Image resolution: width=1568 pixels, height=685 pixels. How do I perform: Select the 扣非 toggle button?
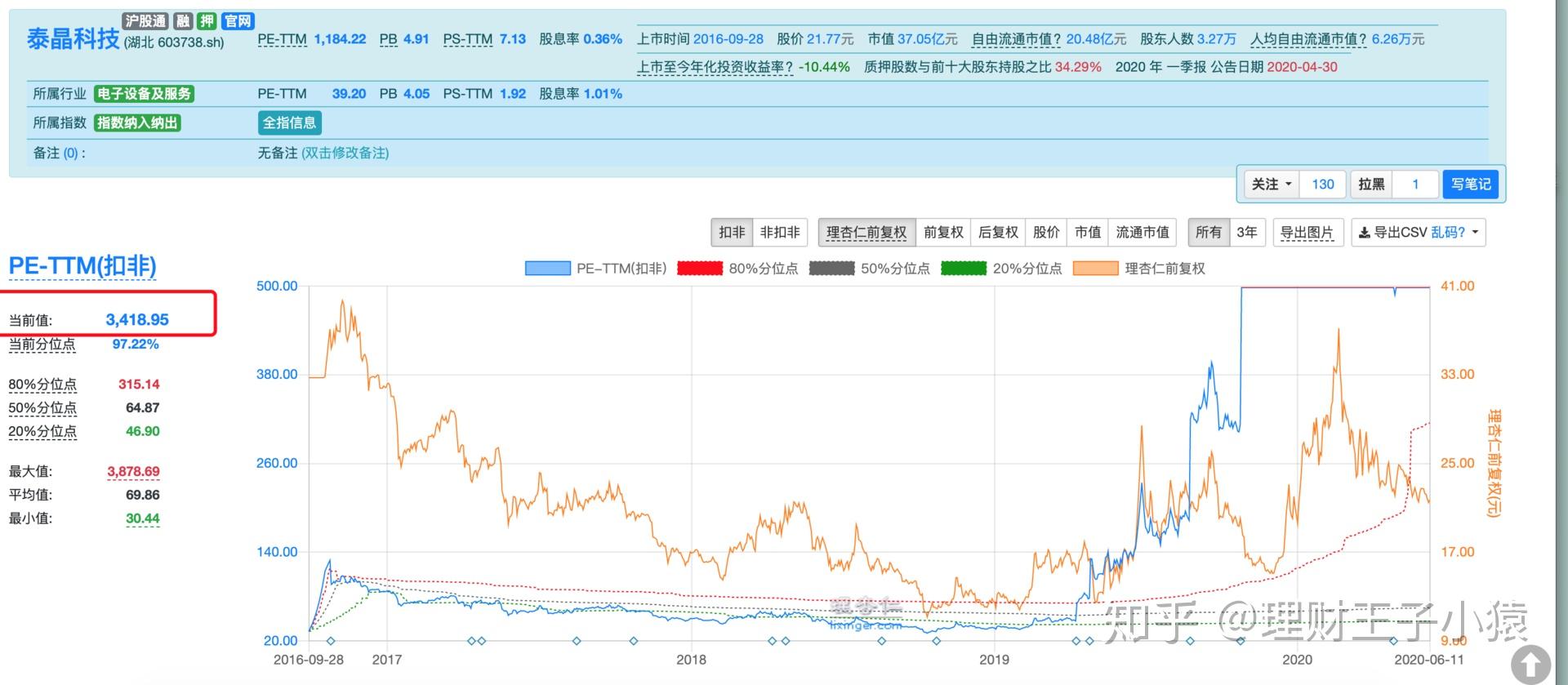(x=732, y=233)
